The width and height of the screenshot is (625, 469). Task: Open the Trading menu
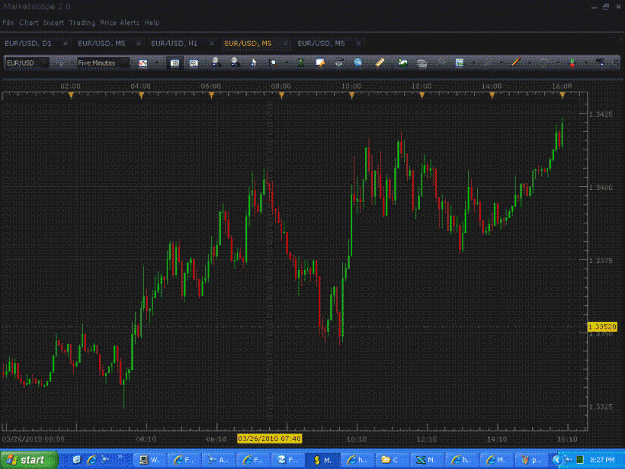click(82, 23)
